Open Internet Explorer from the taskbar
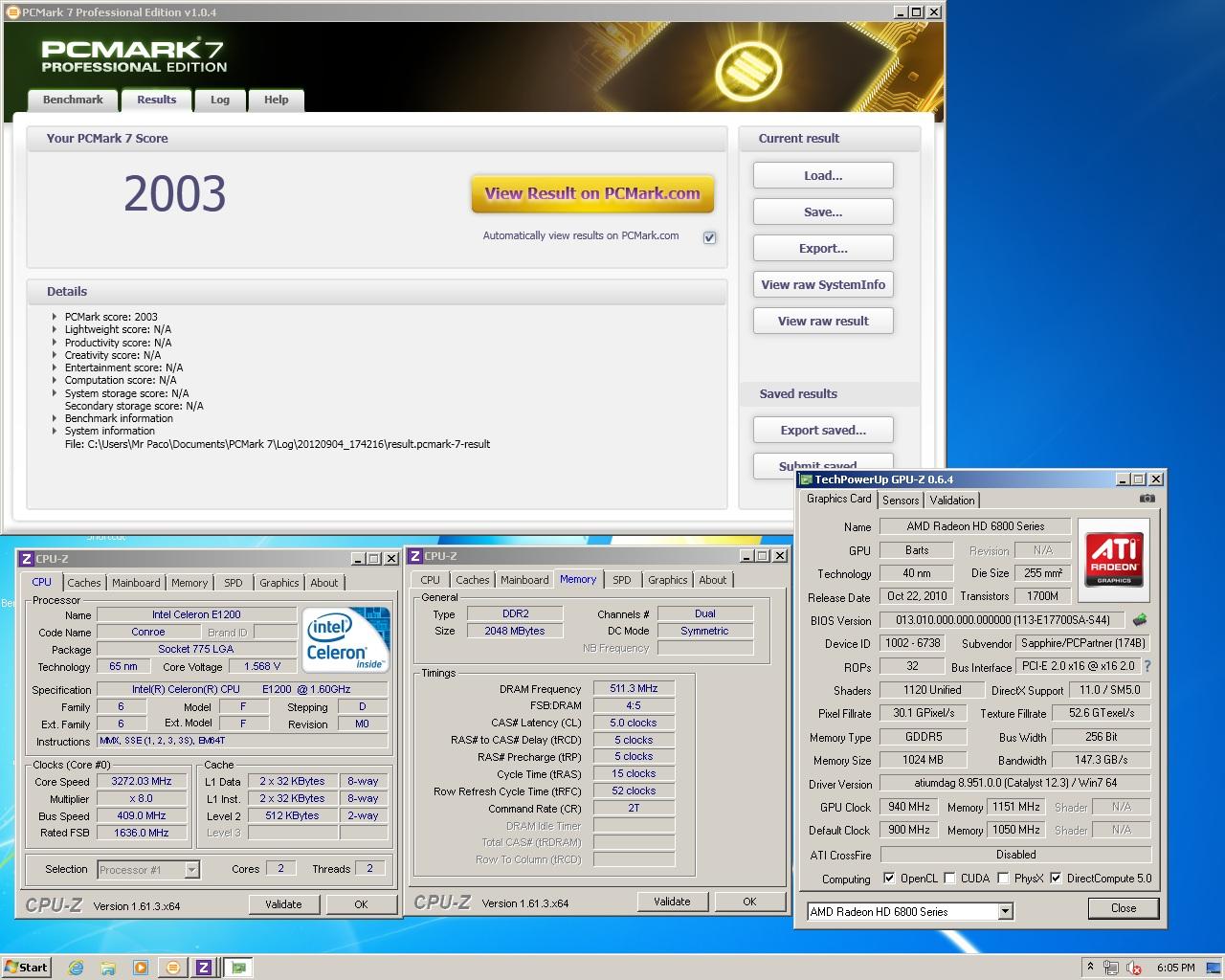This screenshot has height=980, width=1225. 76,968
